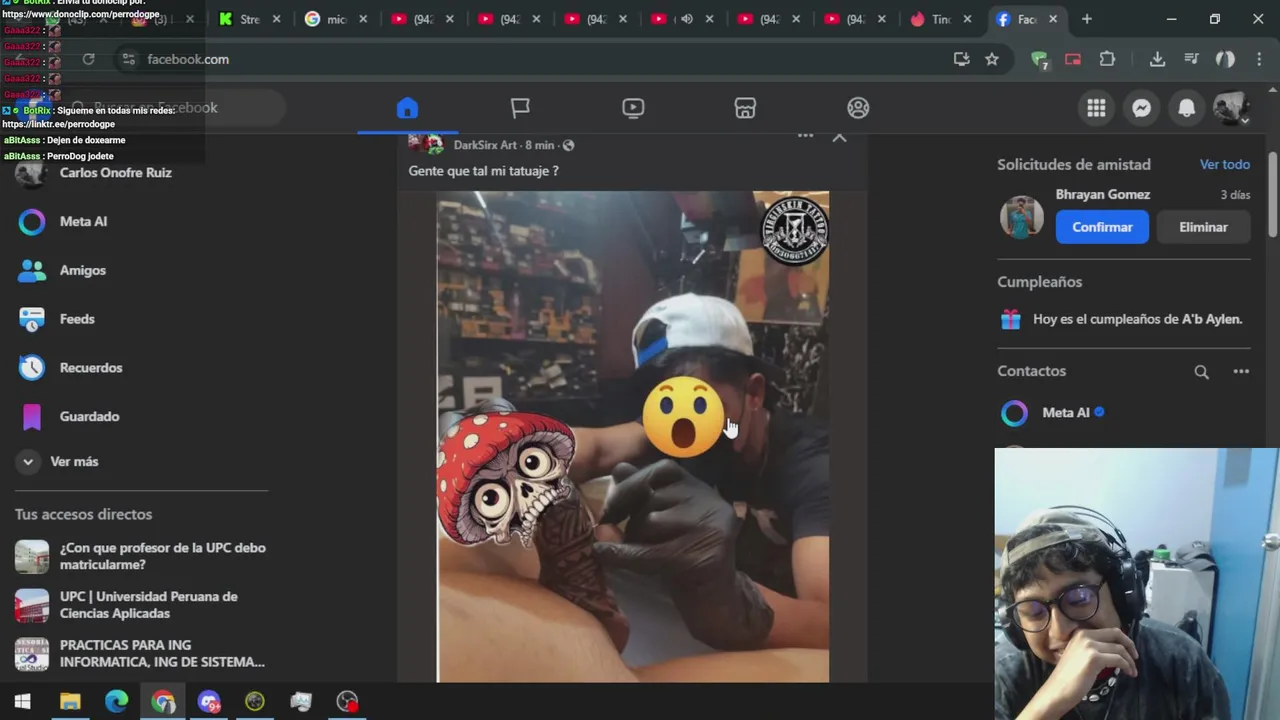
Task: Reload the Facebook page
Action: [x=89, y=59]
